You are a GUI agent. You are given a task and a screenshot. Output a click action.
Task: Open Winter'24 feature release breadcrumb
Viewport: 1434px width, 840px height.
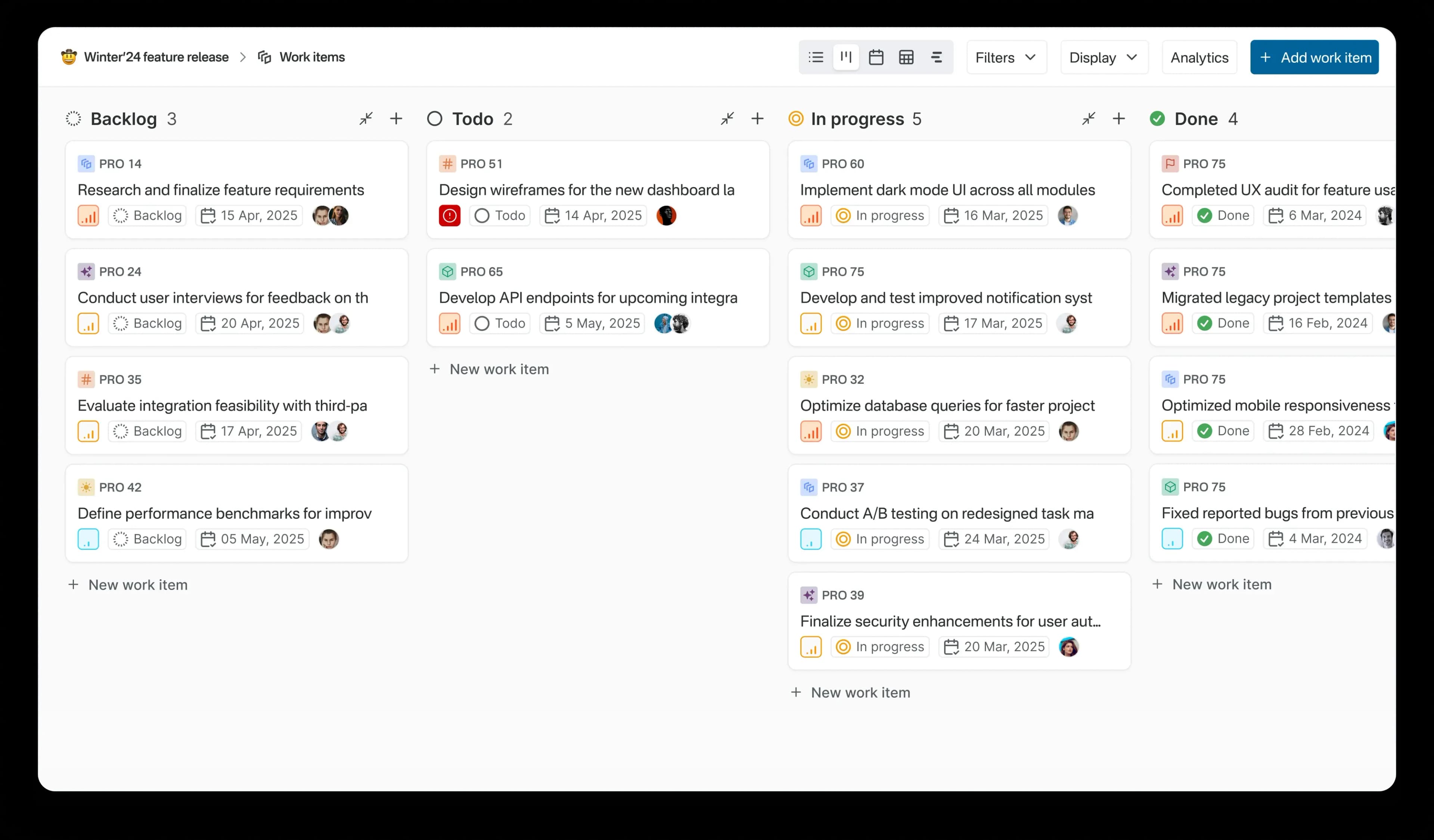(156, 57)
